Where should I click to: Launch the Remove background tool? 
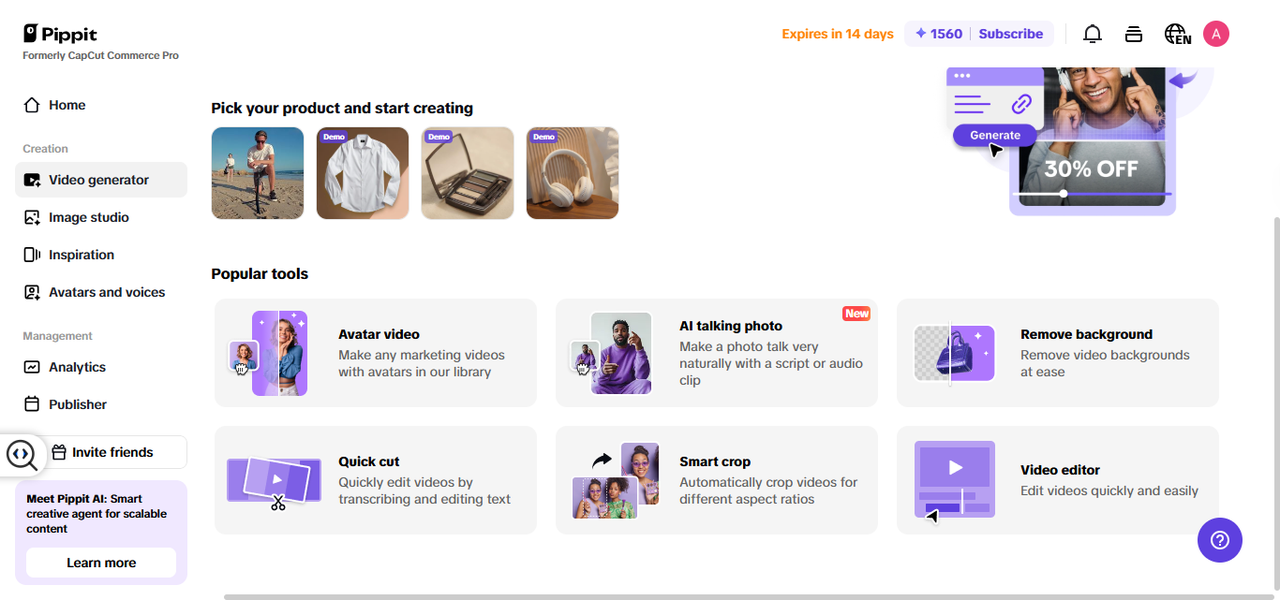(1057, 353)
